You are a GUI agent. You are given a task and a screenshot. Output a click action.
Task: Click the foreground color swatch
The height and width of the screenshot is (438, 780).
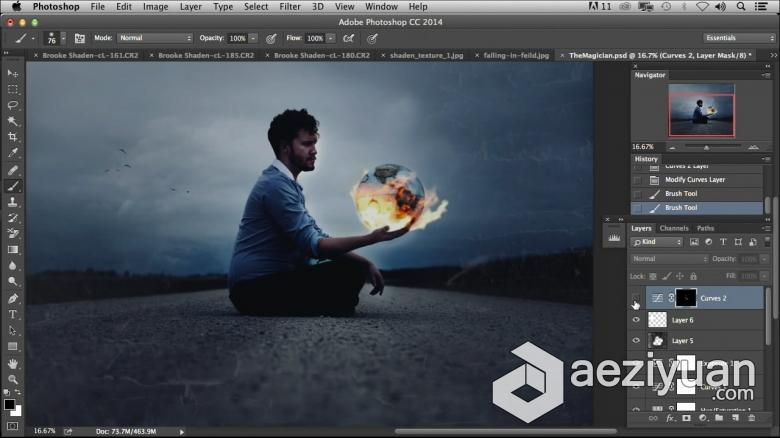click(x=9, y=404)
